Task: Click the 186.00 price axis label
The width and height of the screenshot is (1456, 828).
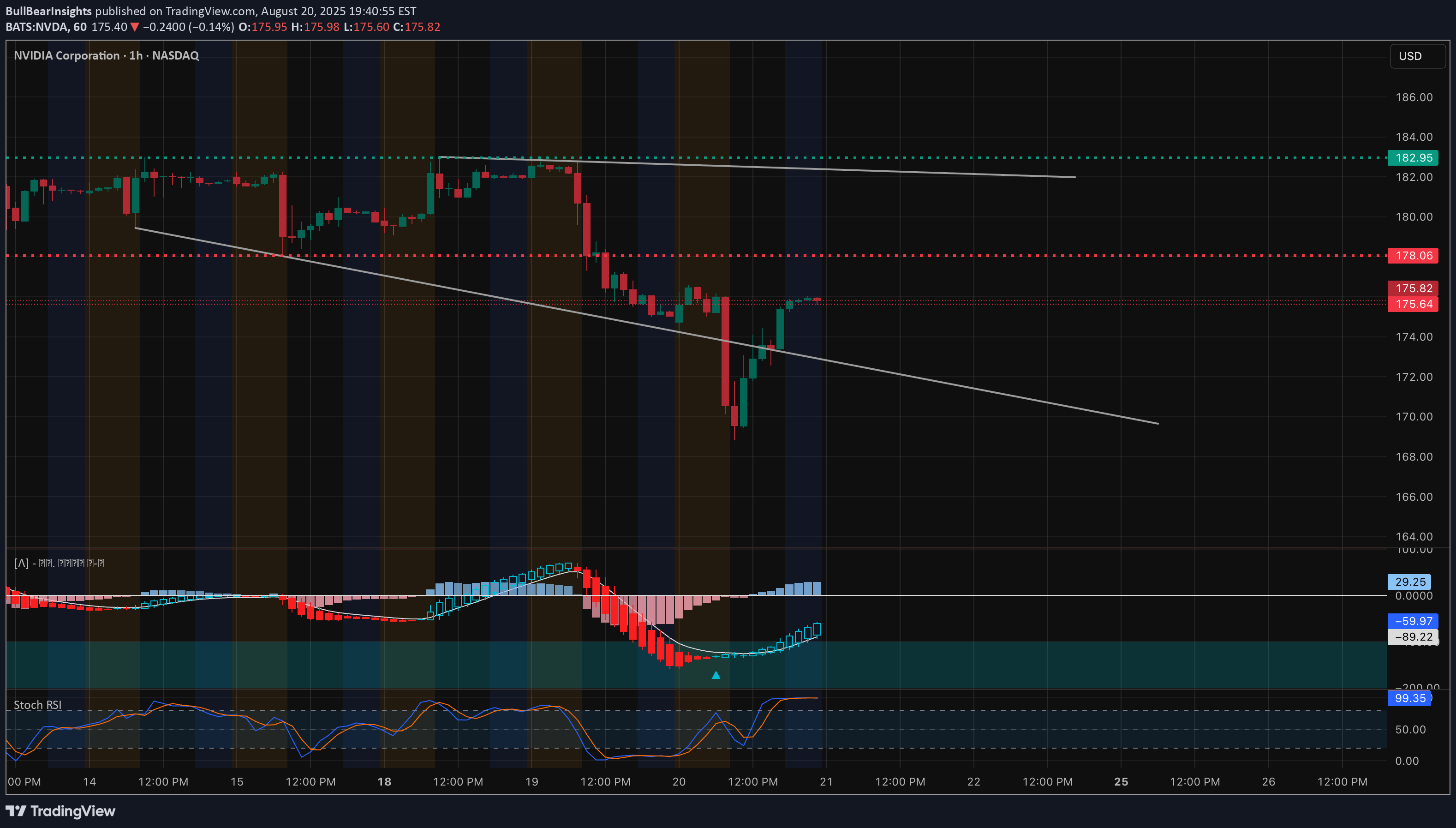Action: coord(1414,96)
